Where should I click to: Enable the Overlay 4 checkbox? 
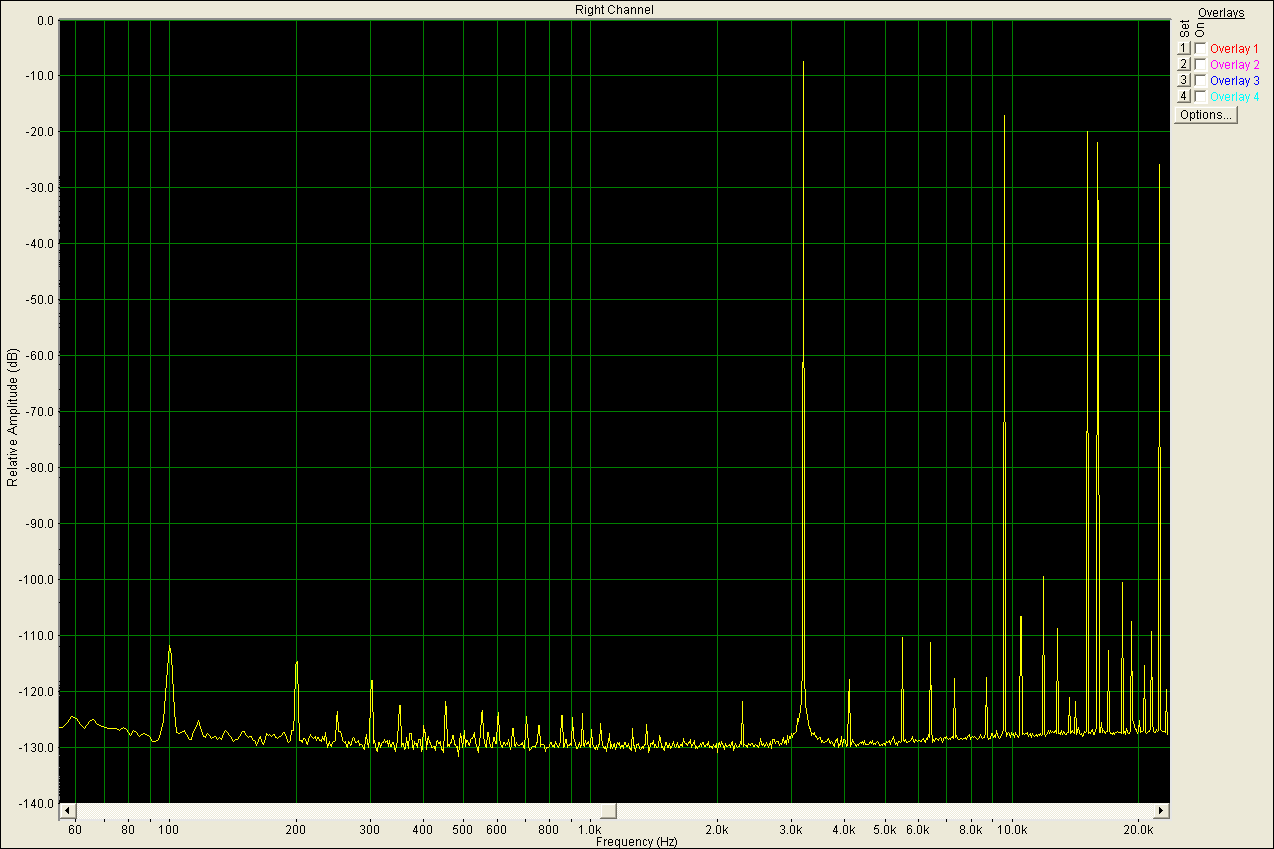pyautogui.click(x=1200, y=96)
